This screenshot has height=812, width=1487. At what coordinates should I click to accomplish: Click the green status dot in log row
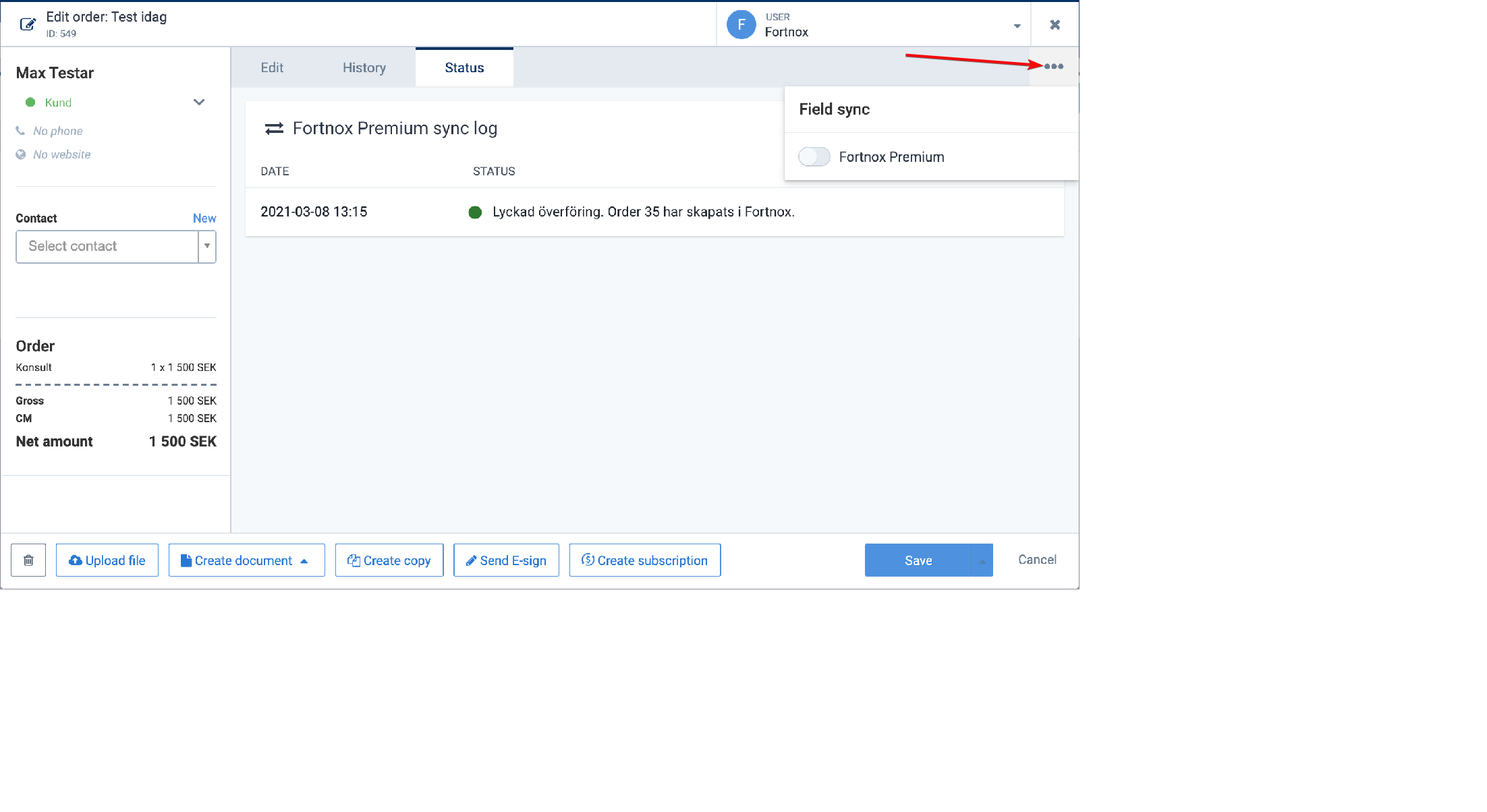tap(475, 212)
